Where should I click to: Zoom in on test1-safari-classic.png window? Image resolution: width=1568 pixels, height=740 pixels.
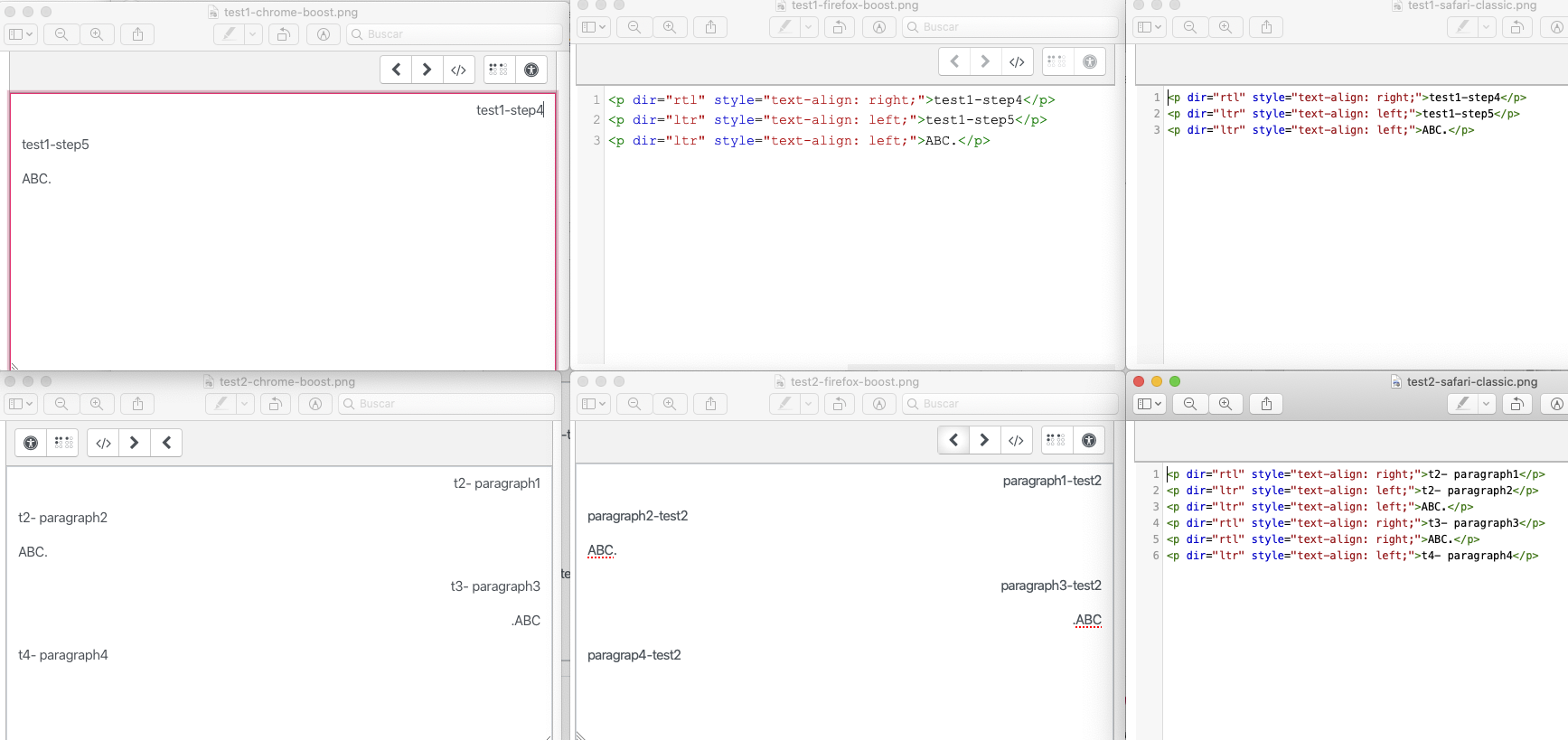point(1225,27)
